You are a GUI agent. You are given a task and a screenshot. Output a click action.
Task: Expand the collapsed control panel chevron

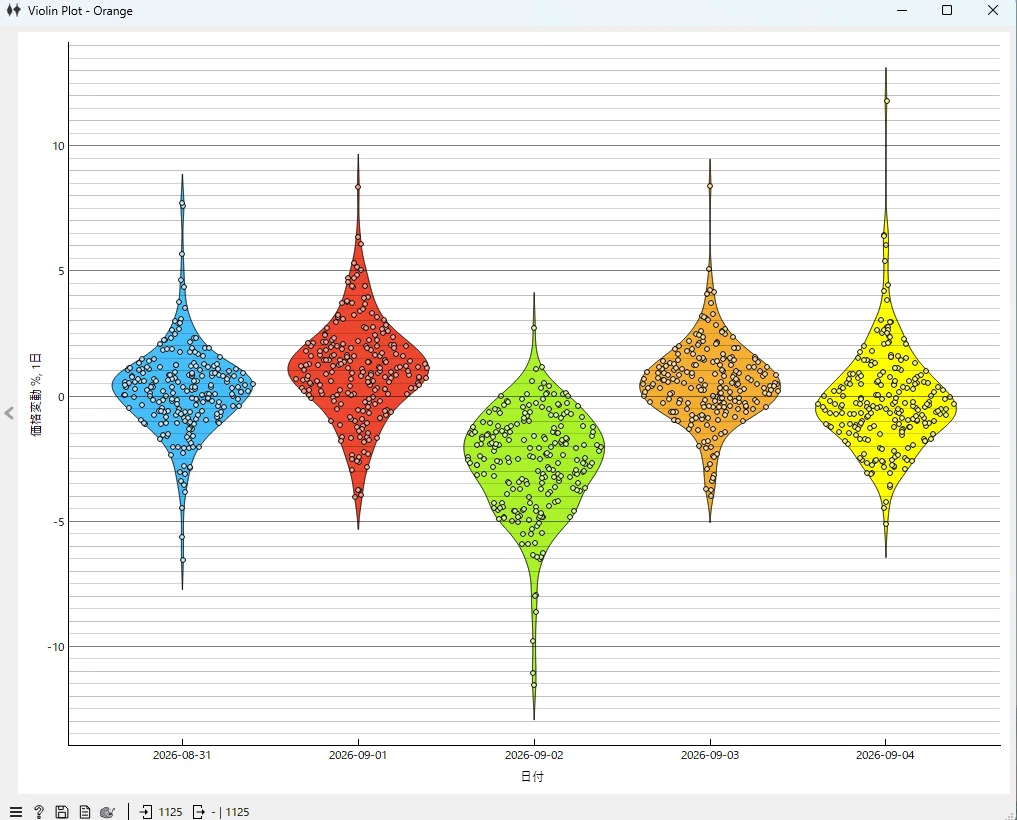(x=9, y=413)
